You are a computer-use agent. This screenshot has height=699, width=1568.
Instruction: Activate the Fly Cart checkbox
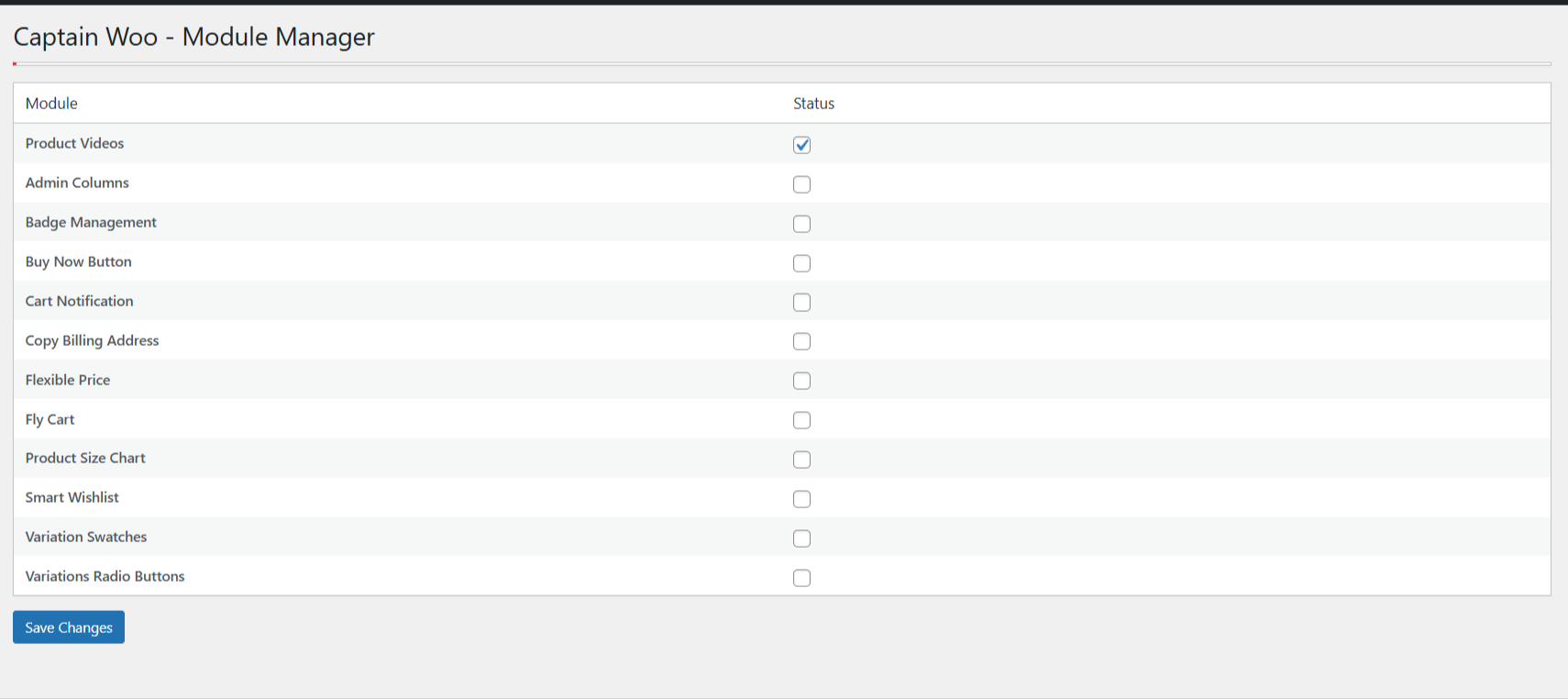tap(801, 420)
